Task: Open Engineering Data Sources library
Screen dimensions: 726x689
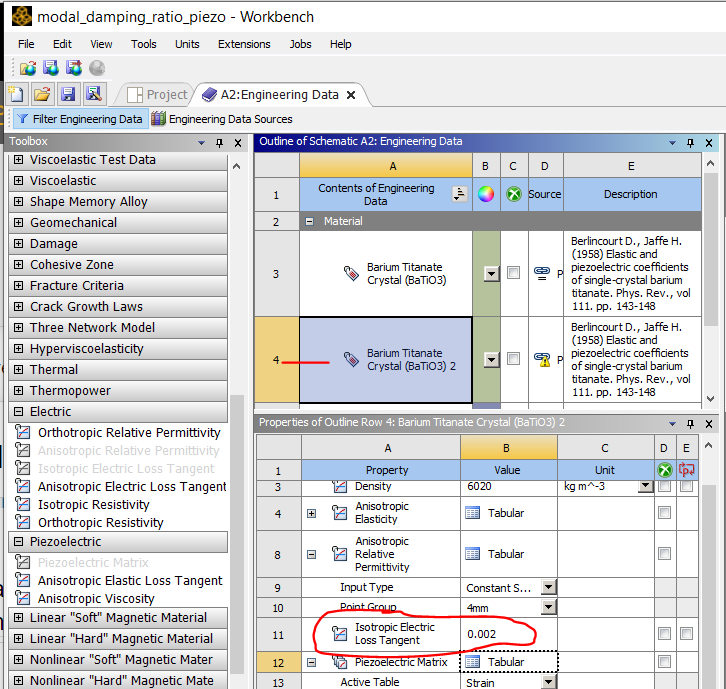Action: (x=222, y=119)
